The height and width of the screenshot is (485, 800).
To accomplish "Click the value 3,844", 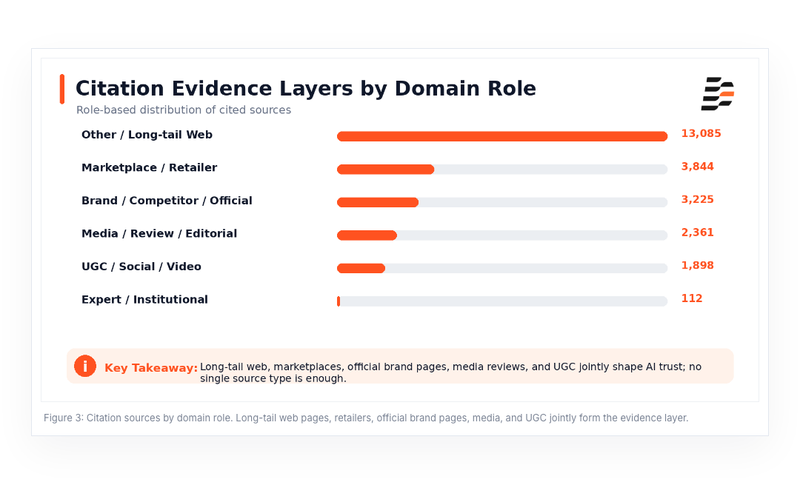I will pyautogui.click(x=697, y=167).
